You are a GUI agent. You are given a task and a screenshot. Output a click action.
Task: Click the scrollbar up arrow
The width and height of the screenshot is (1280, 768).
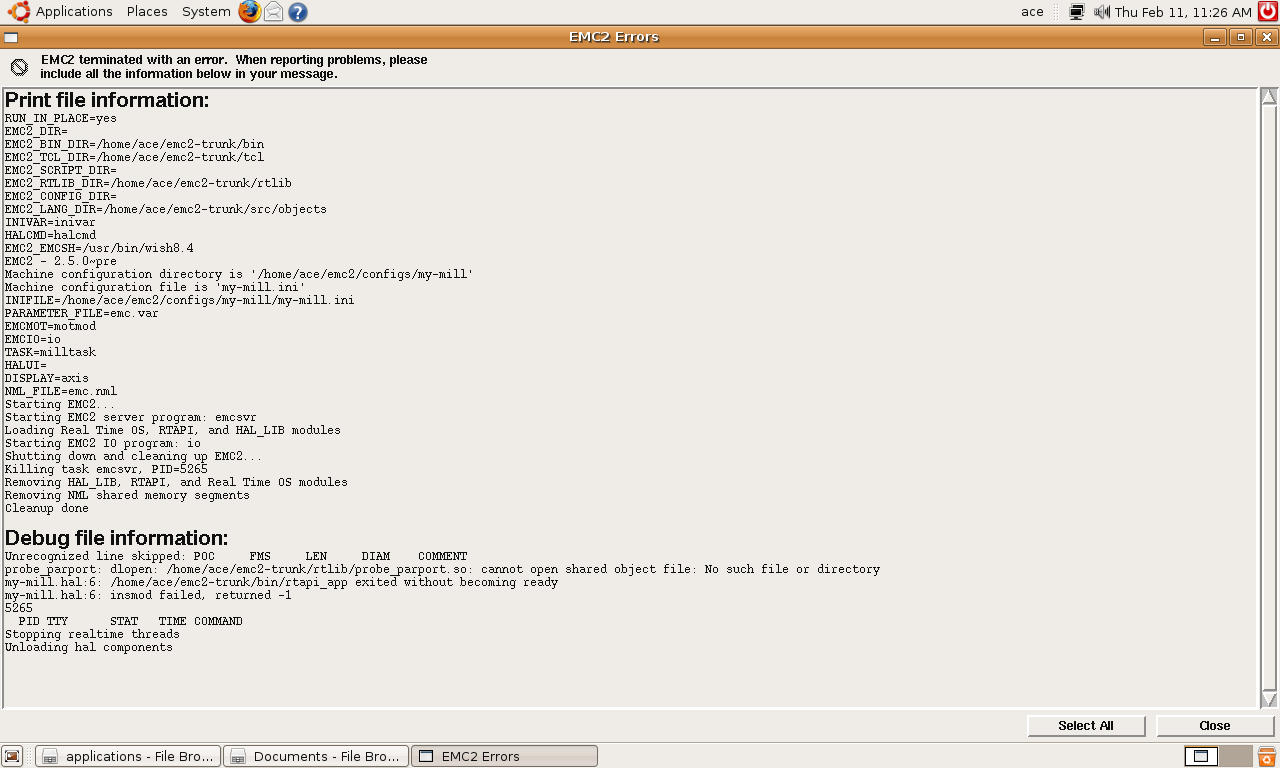click(1268, 97)
